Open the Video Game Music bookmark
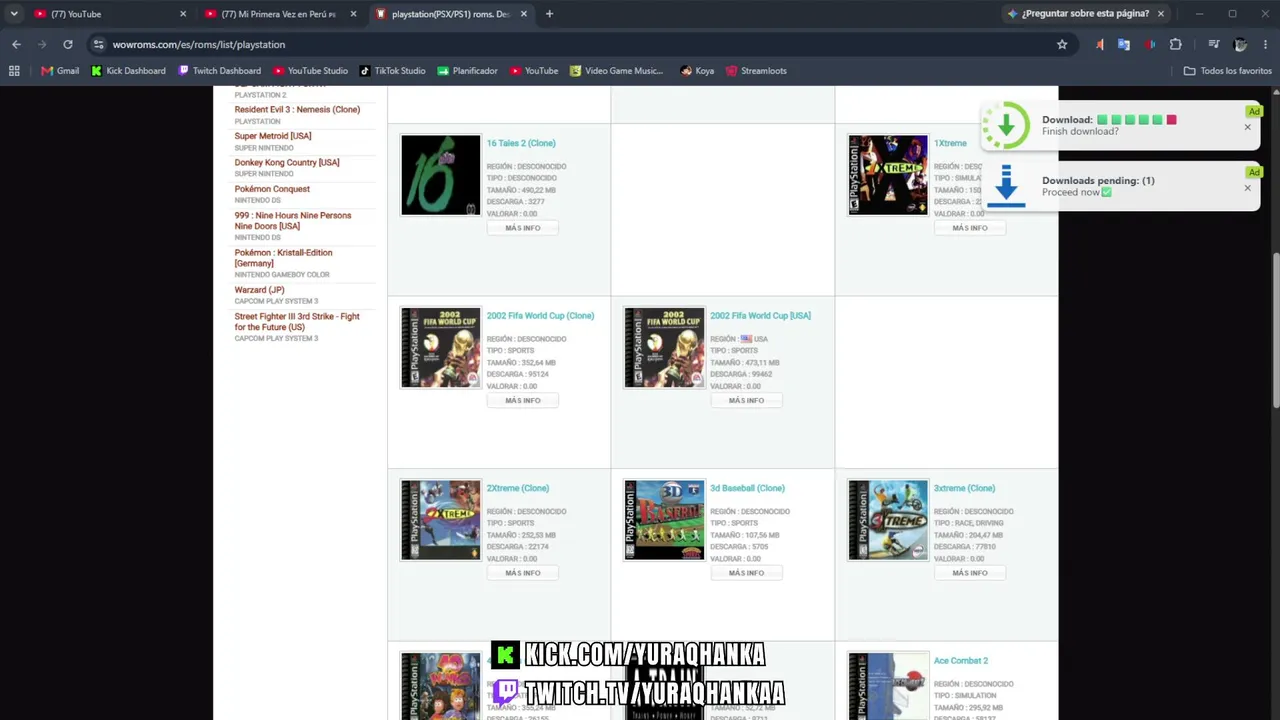 616,71
